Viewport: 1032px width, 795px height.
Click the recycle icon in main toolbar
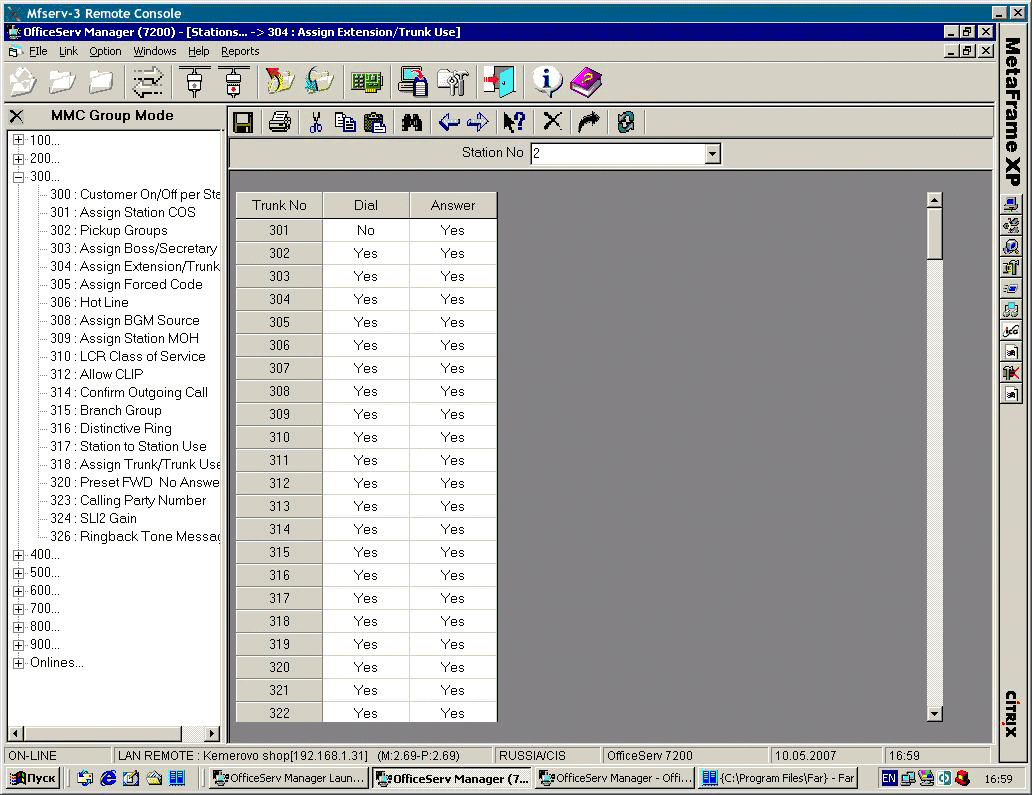tap(23, 82)
